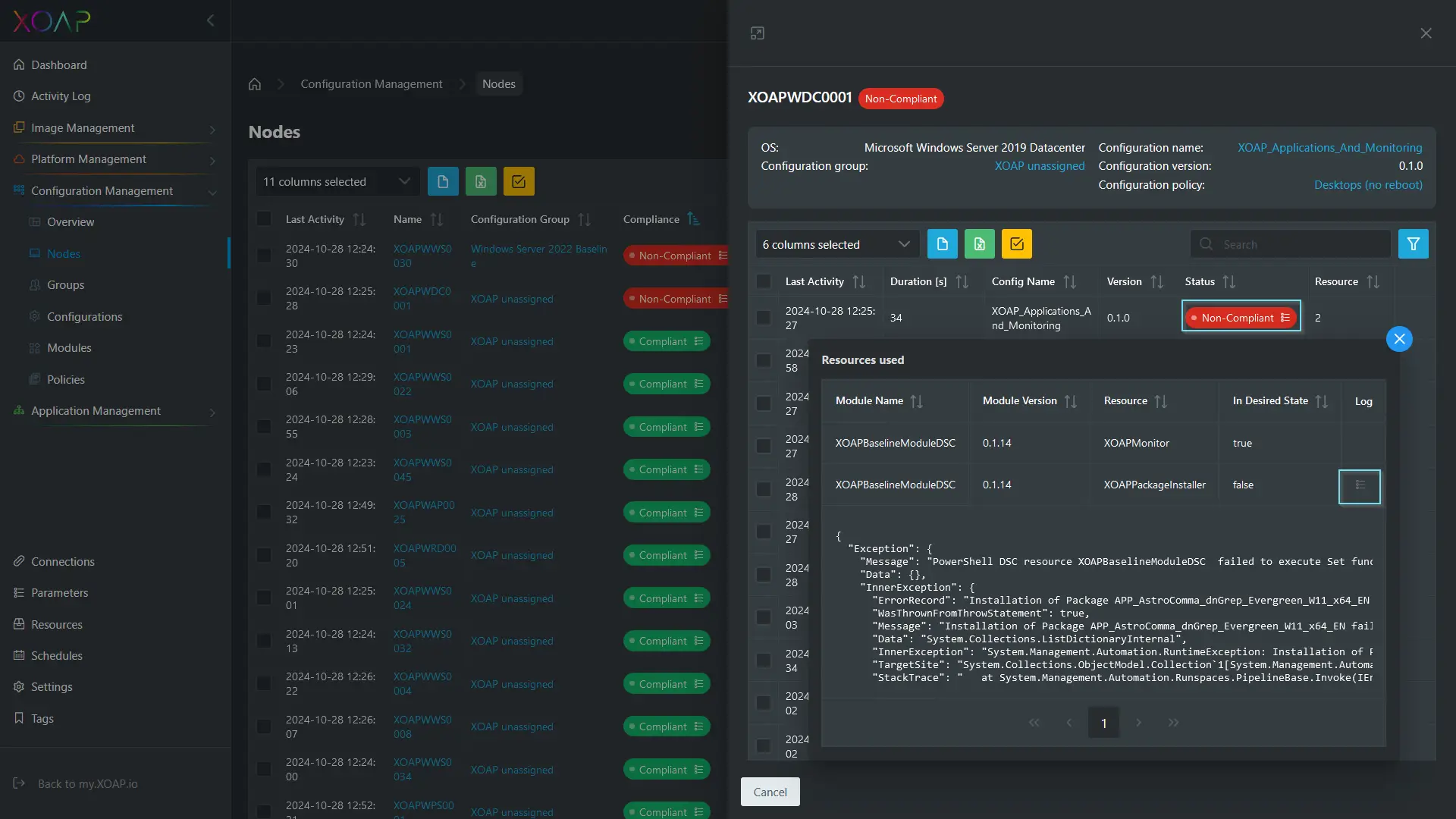The width and height of the screenshot is (1456, 819).
Task: Click the Cancel button
Action: 770,792
